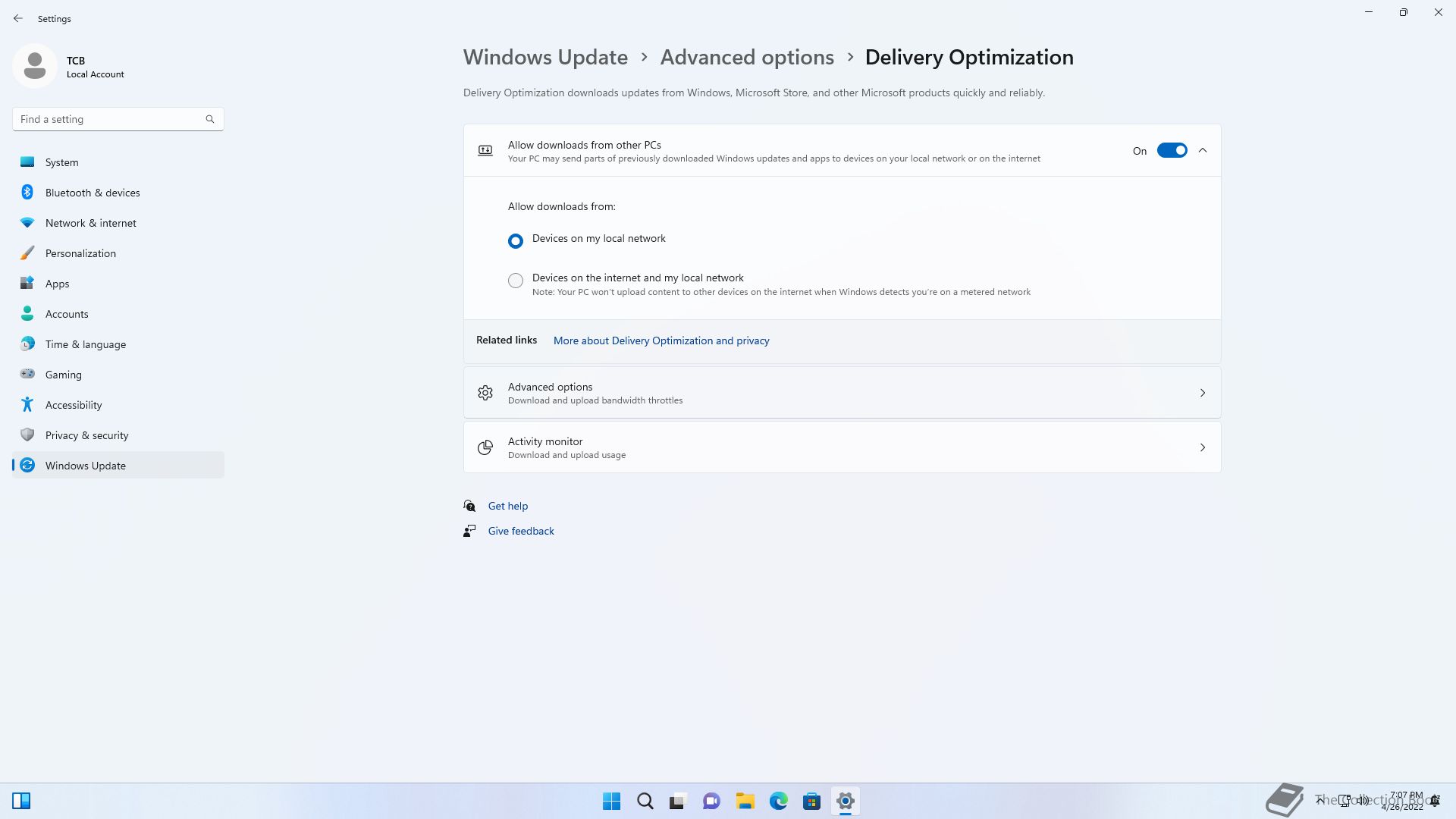
Task: Open Task View on the taskbar
Action: click(x=678, y=801)
